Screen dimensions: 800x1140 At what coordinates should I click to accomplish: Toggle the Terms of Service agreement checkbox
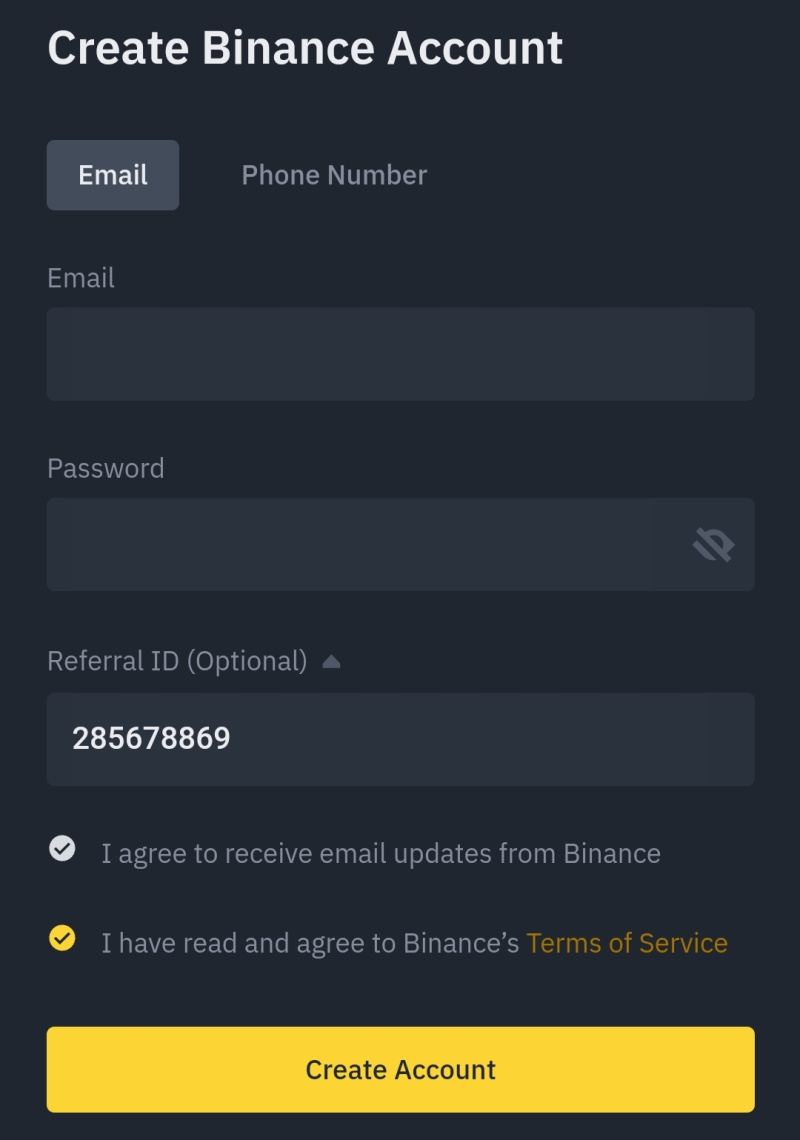[62, 939]
